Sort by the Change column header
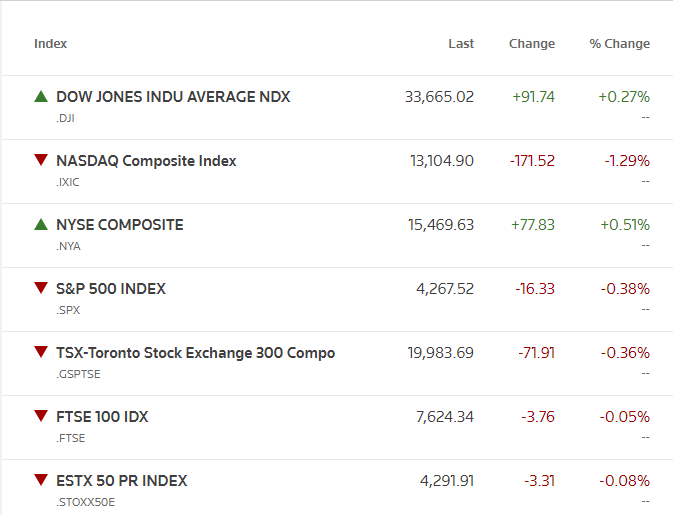This screenshot has width=673, height=515. (x=531, y=44)
